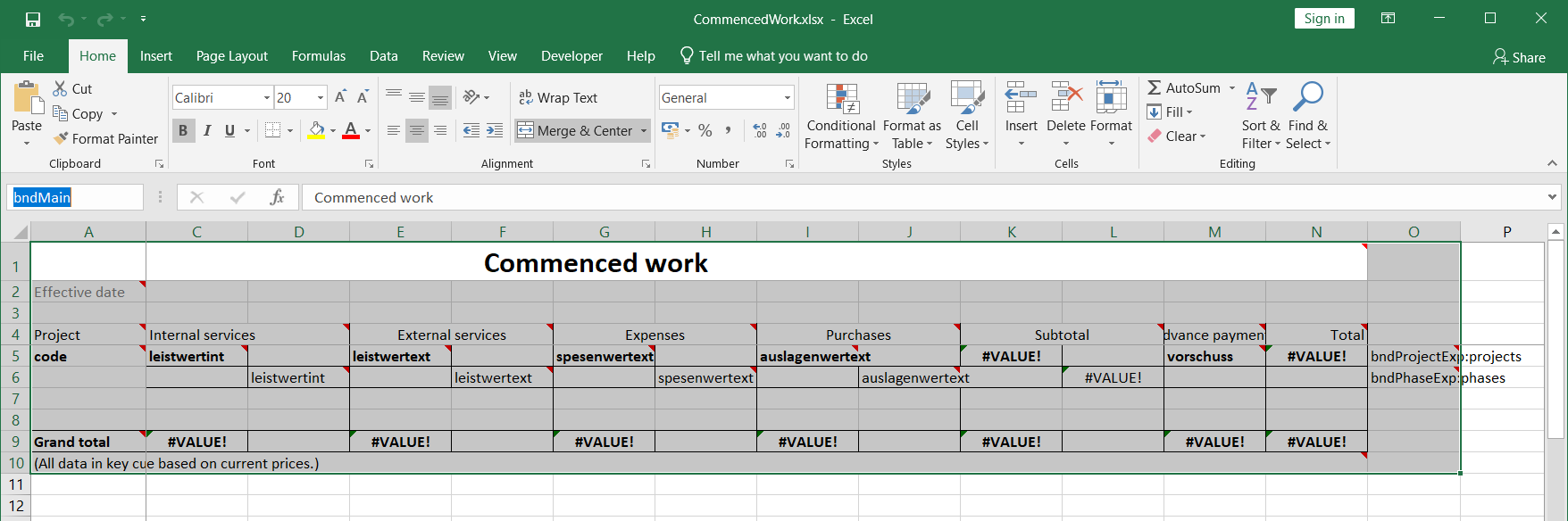Toggle Bold formatting button
The width and height of the screenshot is (1568, 521).
point(183,130)
